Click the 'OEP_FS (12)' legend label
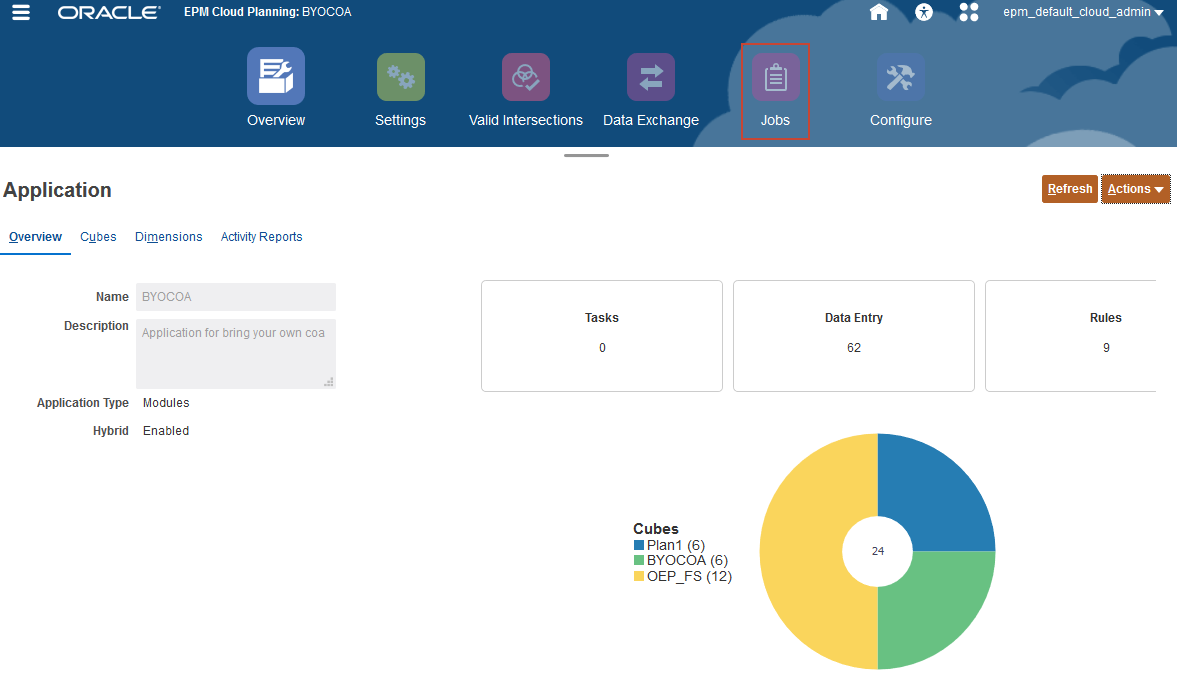This screenshot has height=686, width=1177. pyautogui.click(x=689, y=576)
